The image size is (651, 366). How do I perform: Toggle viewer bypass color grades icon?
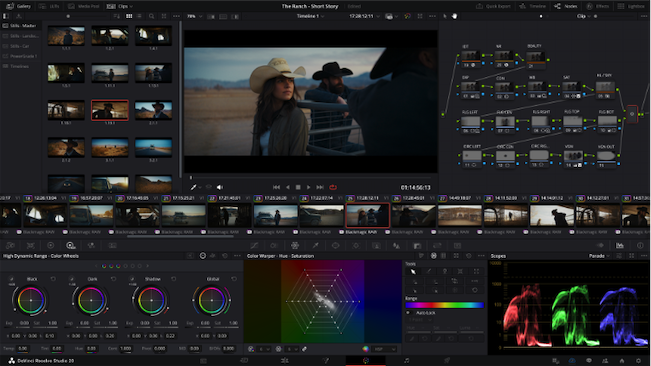[x=407, y=16]
